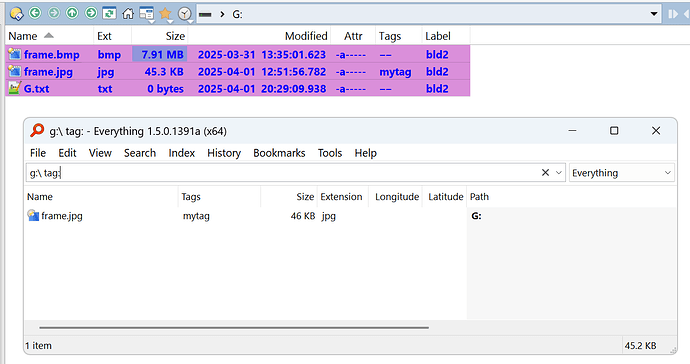Click the Latitude column header
The image size is (690, 364).
(x=445, y=197)
